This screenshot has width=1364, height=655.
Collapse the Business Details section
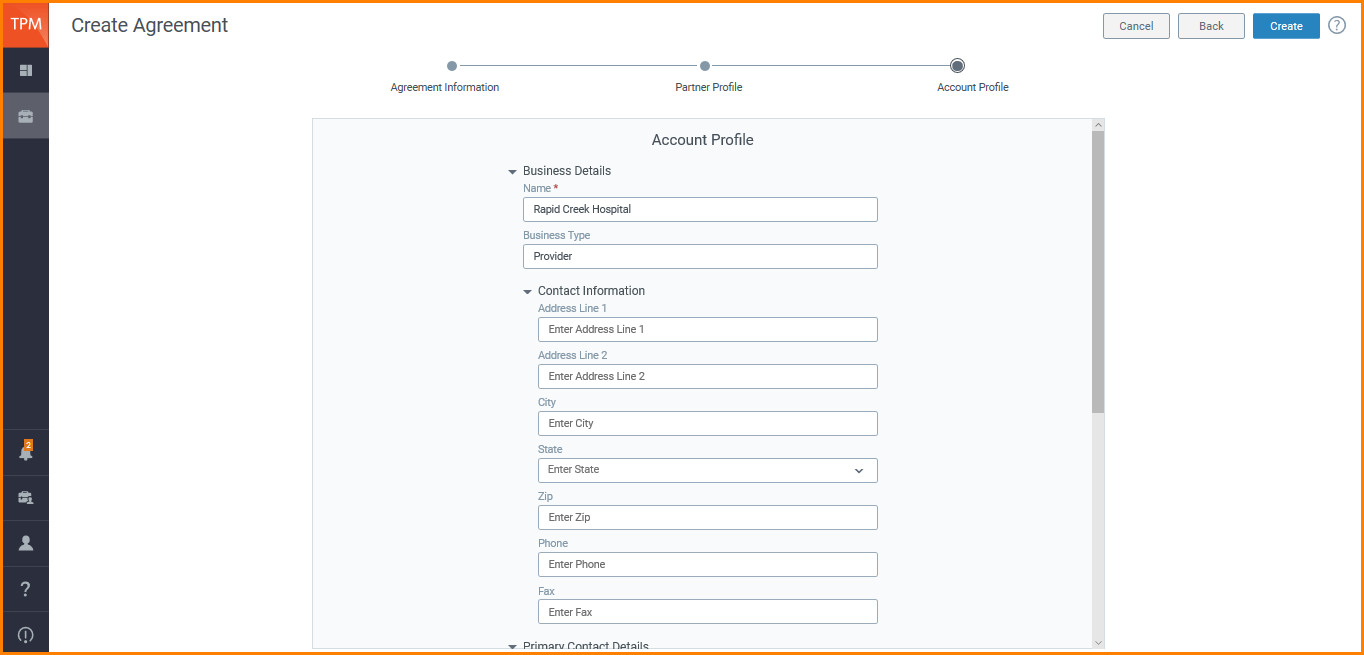[513, 172]
